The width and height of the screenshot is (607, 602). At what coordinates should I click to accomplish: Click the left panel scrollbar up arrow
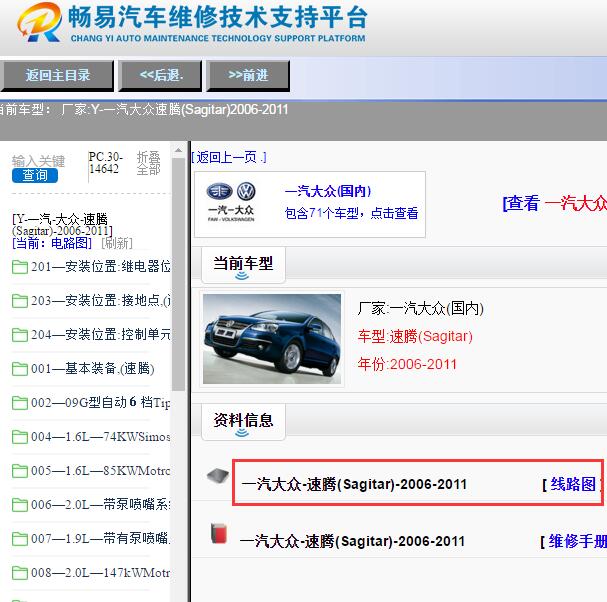178,151
